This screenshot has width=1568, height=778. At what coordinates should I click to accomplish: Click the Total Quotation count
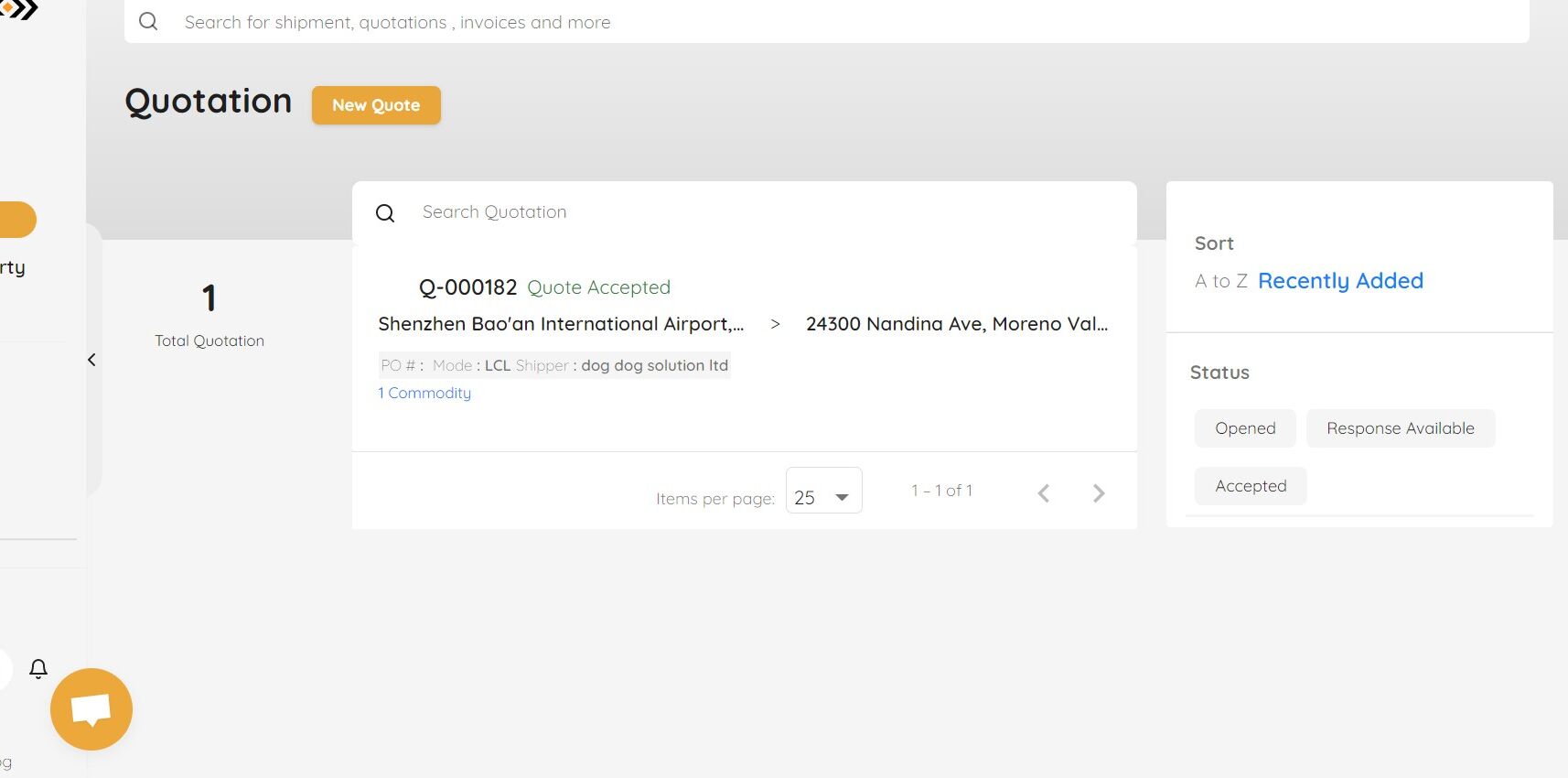[x=209, y=298]
